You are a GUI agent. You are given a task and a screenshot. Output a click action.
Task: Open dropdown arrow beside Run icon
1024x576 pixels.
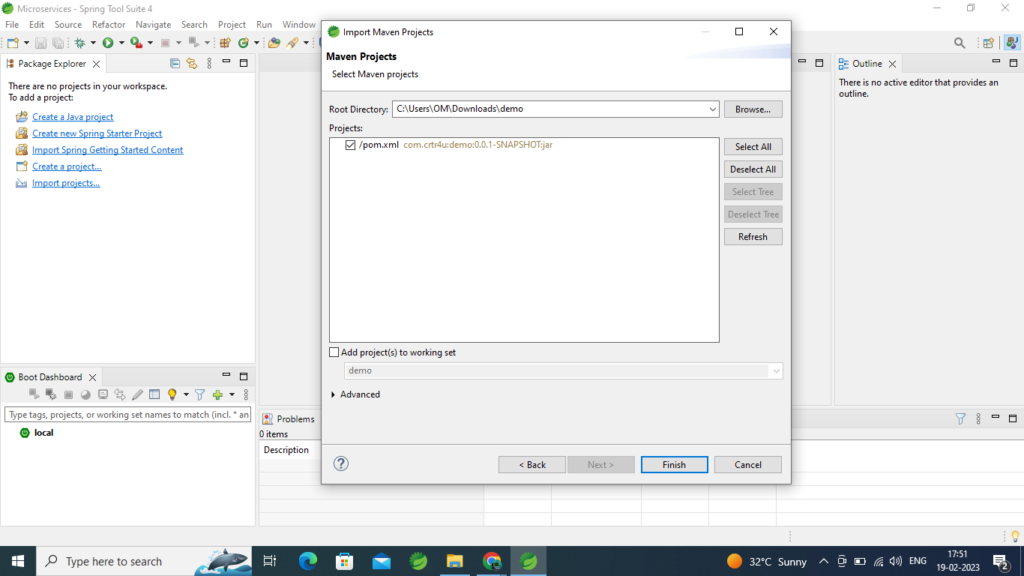point(121,42)
